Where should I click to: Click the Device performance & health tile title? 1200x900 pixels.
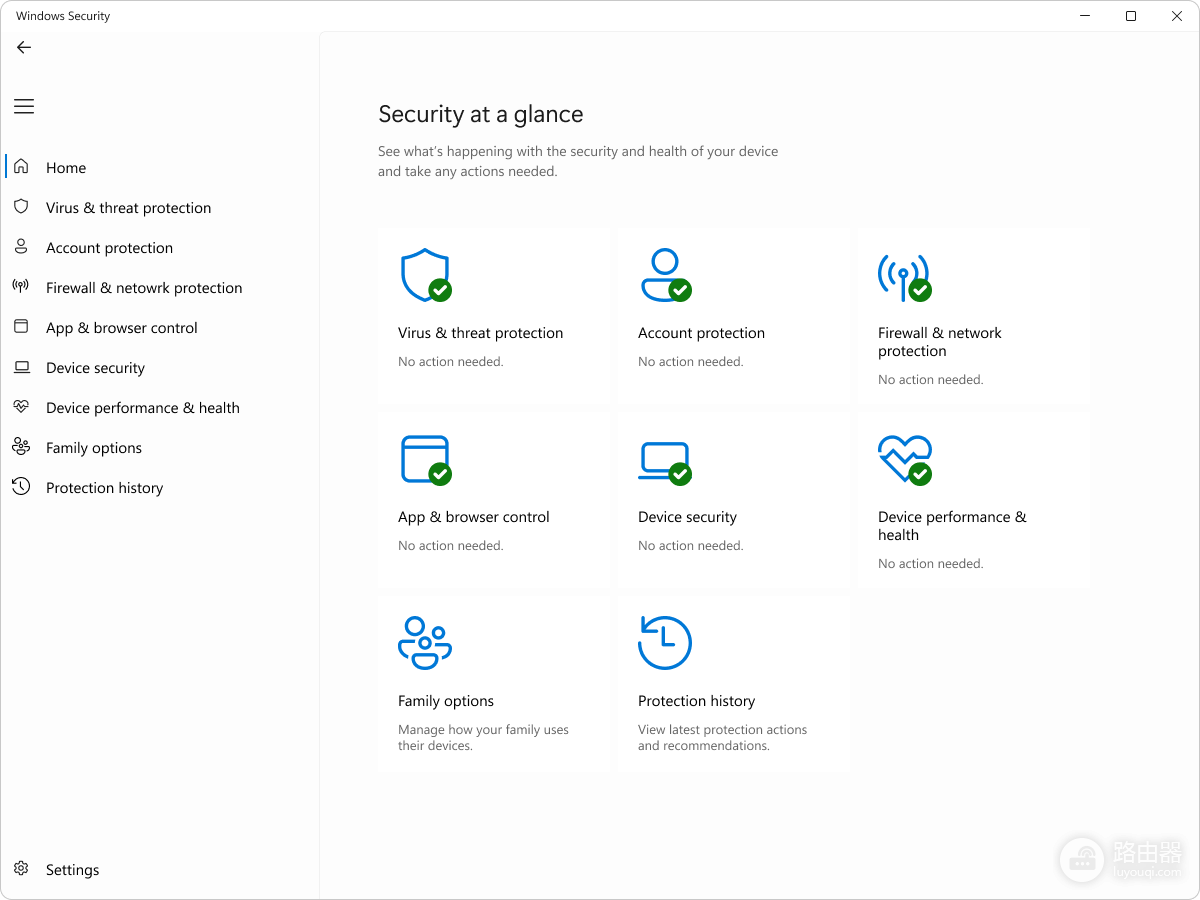952,526
